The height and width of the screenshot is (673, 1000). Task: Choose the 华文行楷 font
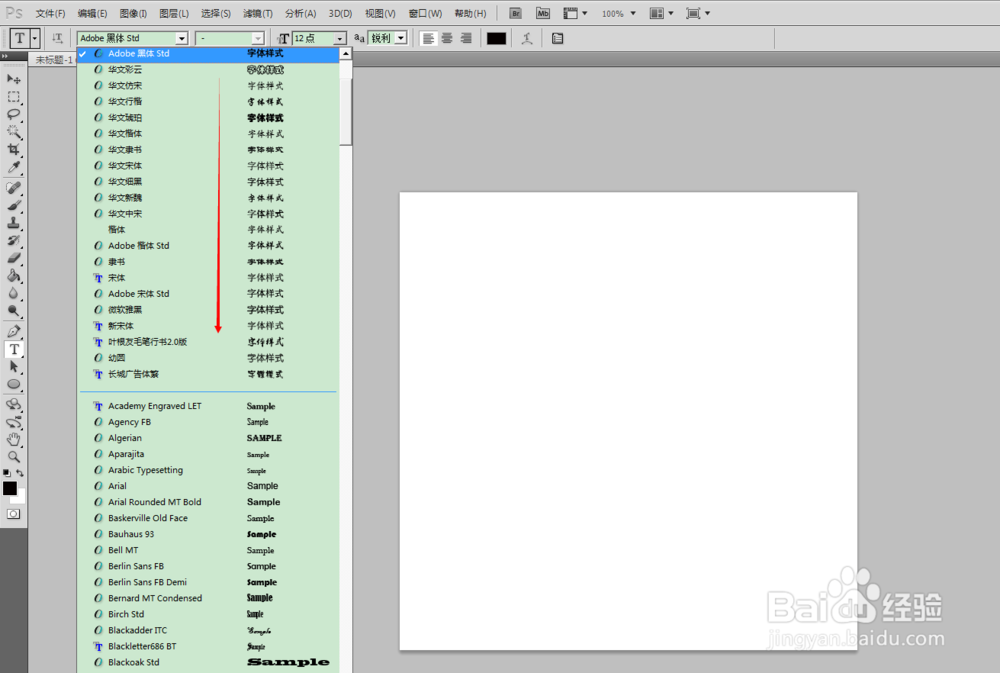(208, 101)
